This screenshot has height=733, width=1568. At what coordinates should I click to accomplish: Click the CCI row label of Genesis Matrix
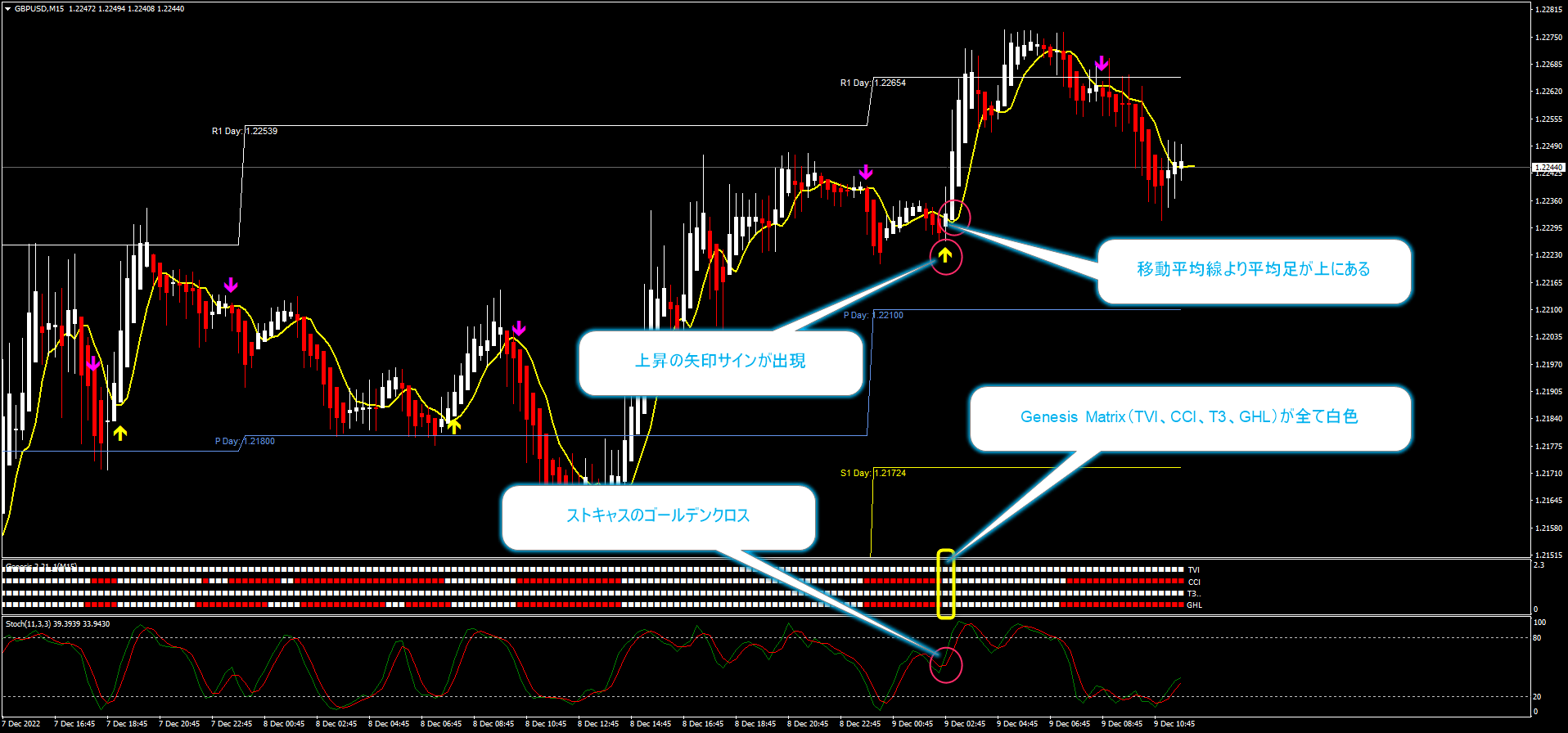(1194, 582)
